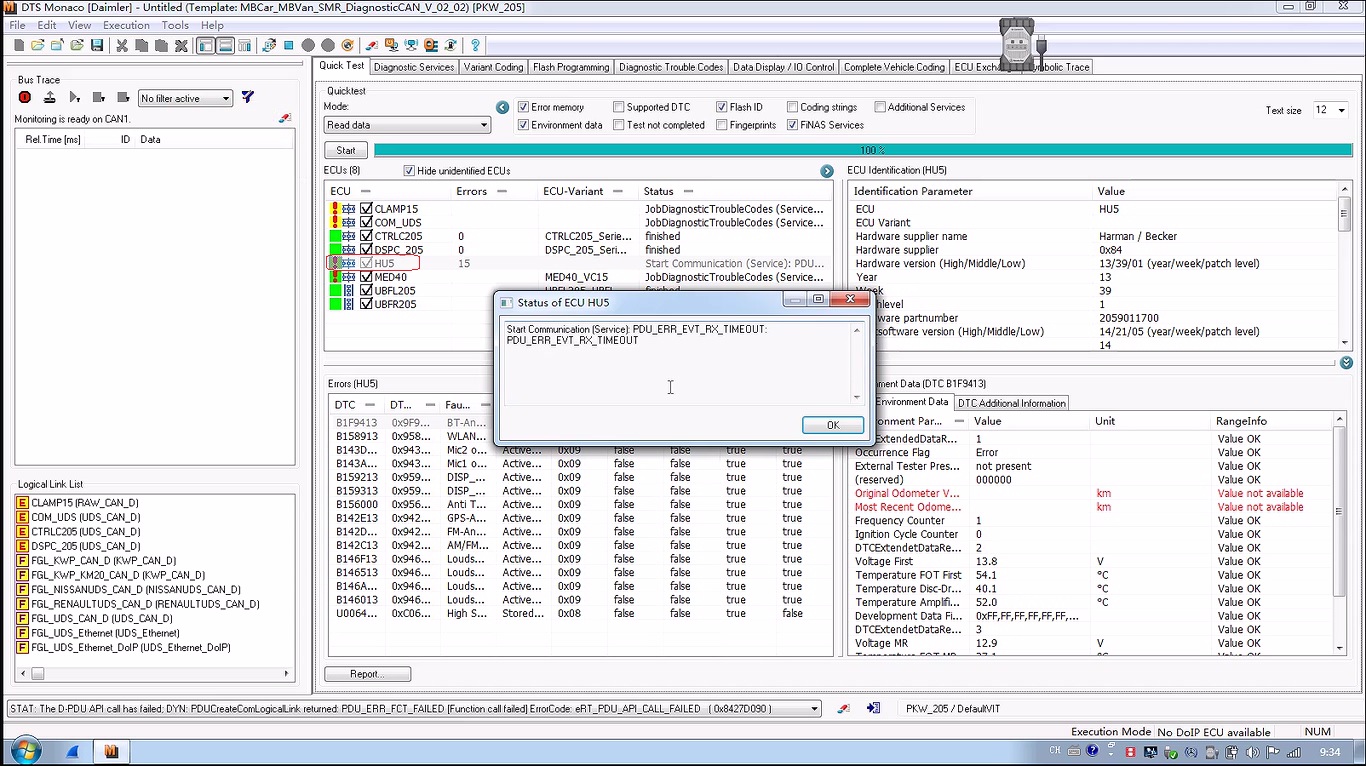Uncheck the Error memory checkbox
Viewport: 1366px width, 766px height.
point(523,107)
